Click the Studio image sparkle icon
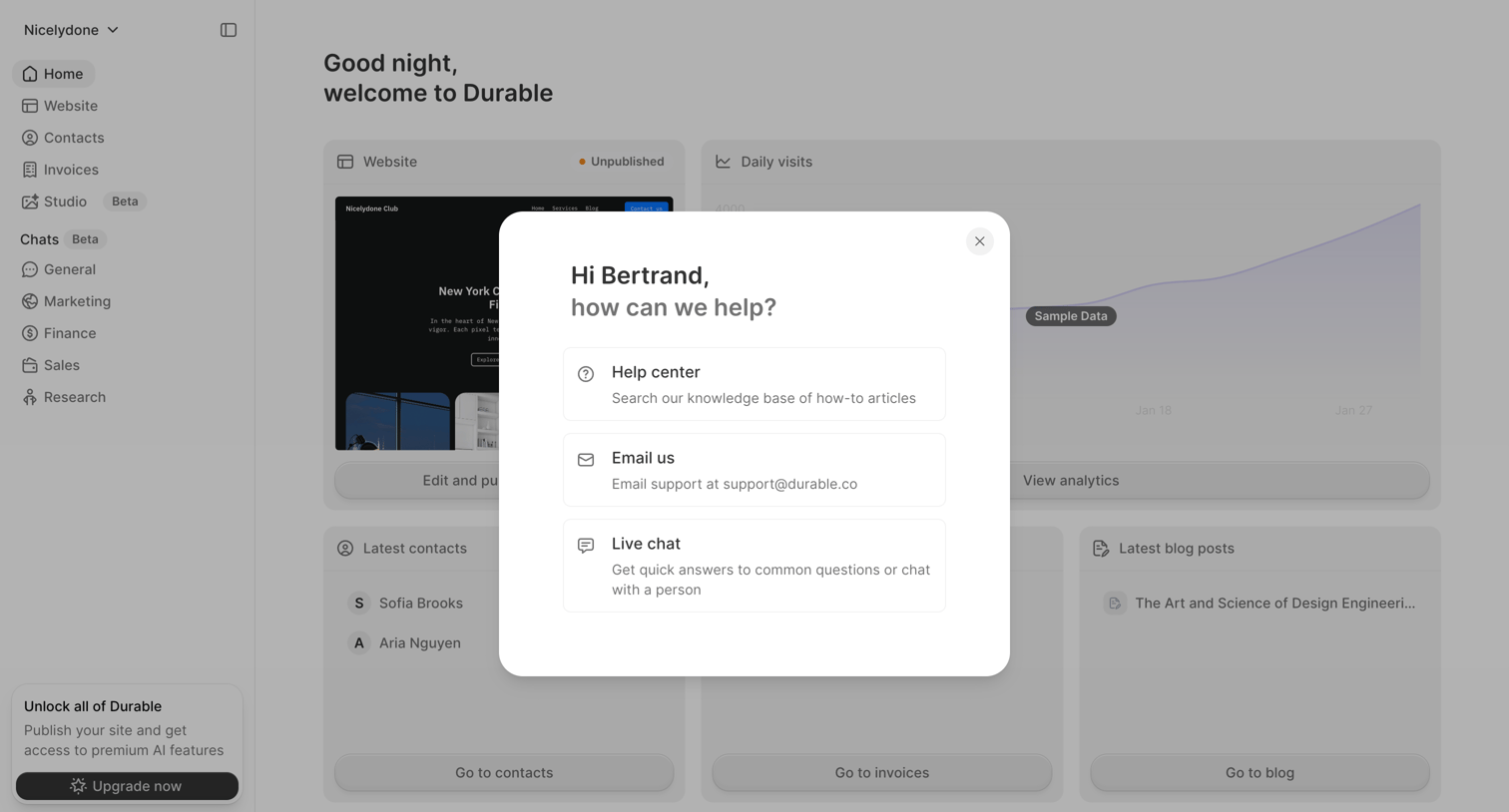The width and height of the screenshot is (1509, 812). [30, 202]
